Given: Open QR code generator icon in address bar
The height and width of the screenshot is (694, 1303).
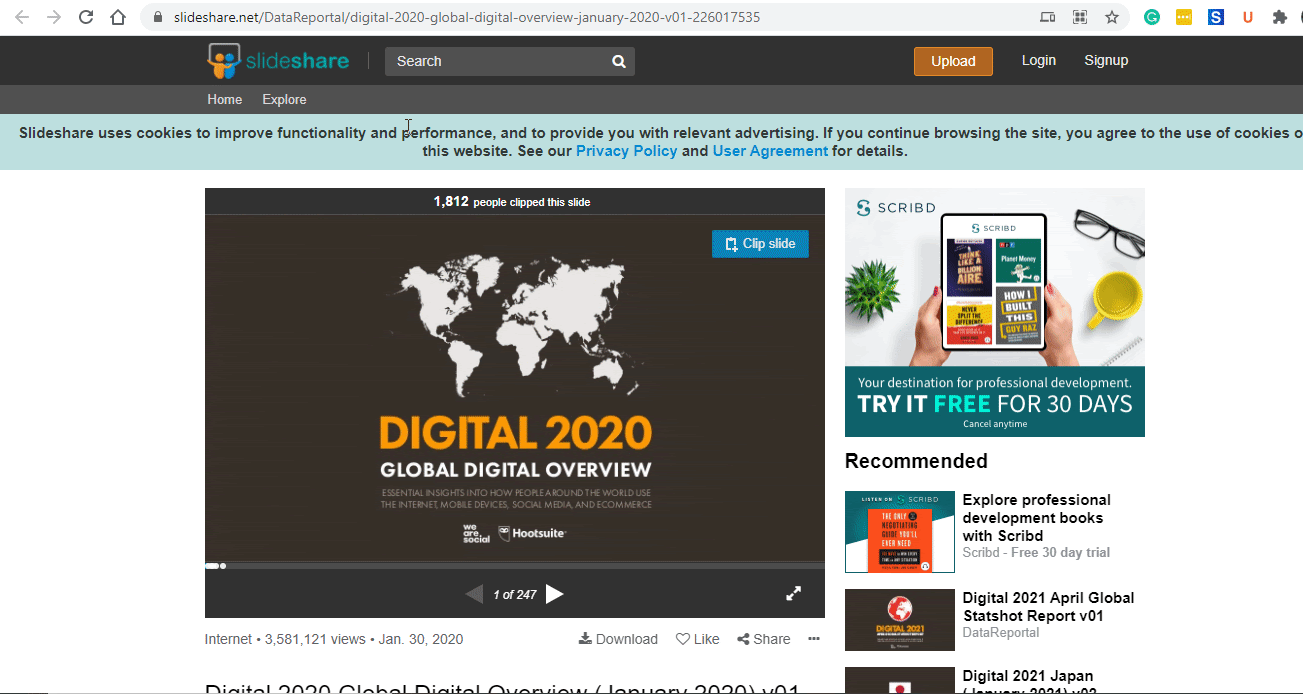Looking at the screenshot, I should (x=1080, y=17).
